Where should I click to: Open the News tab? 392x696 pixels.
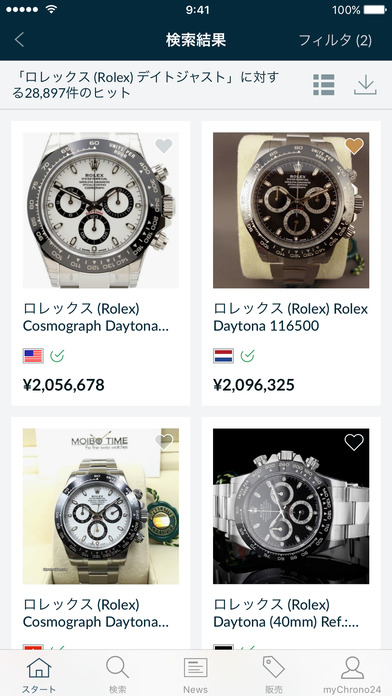coord(195,675)
